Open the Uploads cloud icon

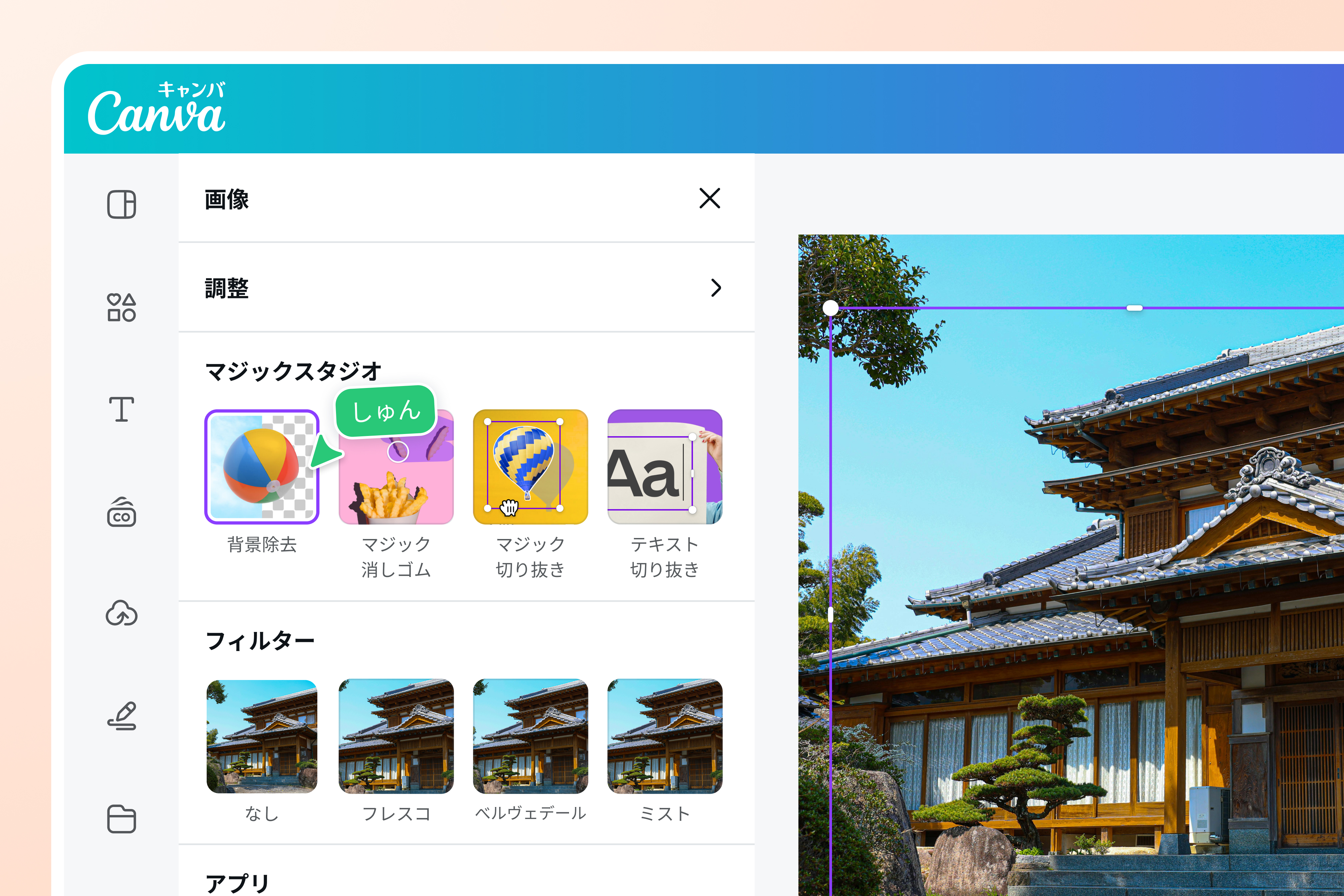121,614
